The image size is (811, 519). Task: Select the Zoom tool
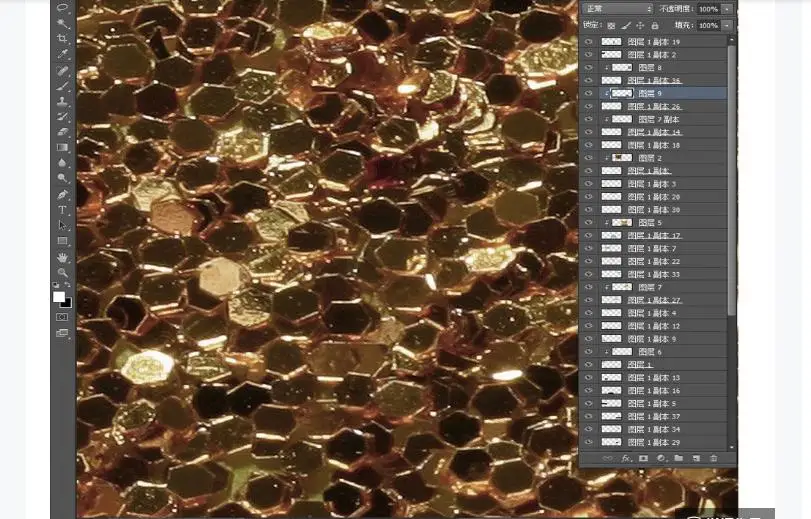pos(62,273)
